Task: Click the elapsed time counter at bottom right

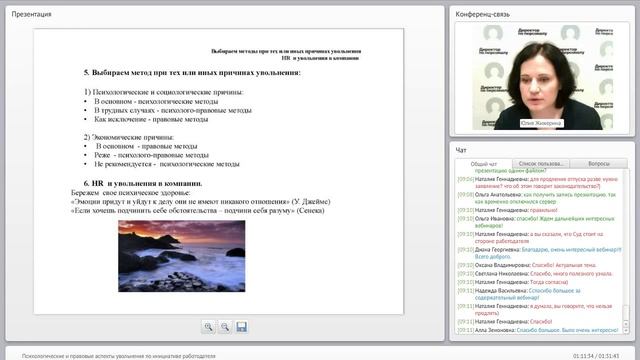Action: [596, 356]
